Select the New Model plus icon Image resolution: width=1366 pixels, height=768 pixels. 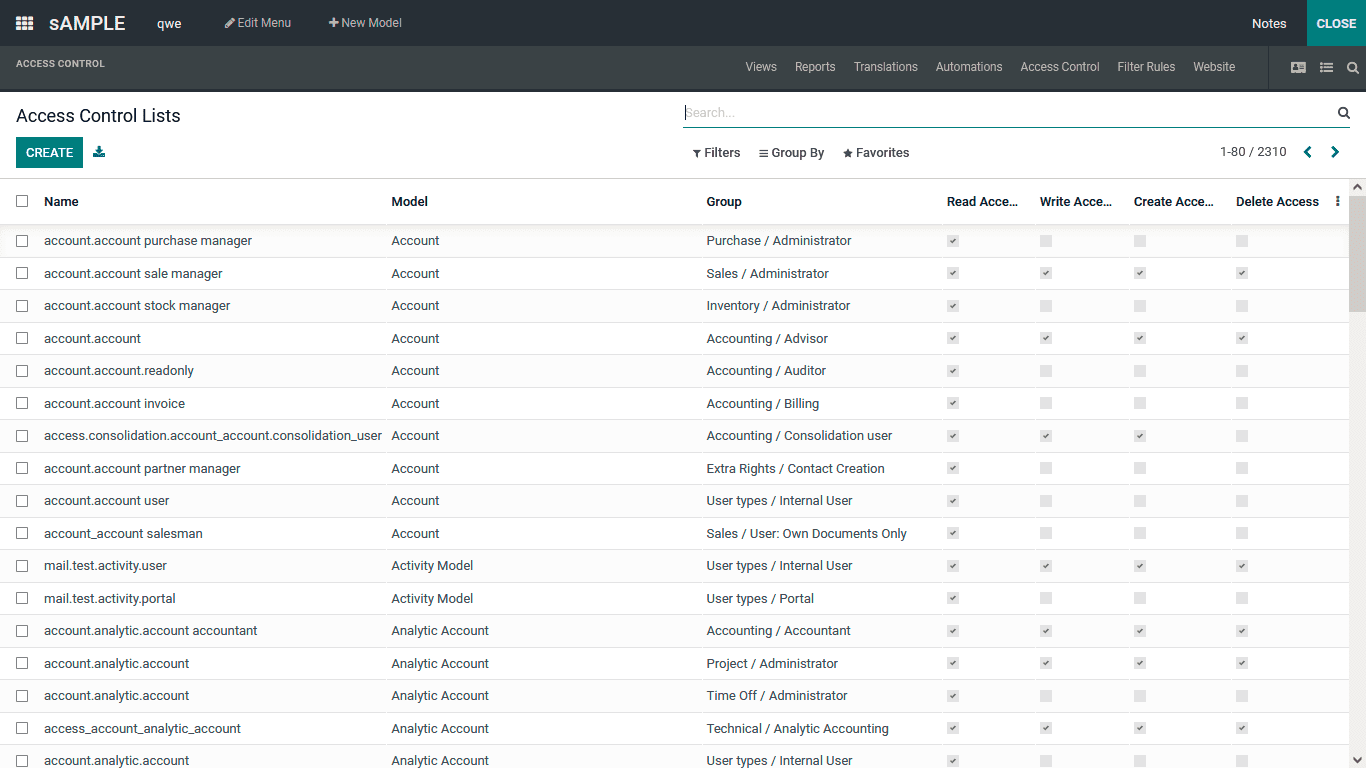point(365,22)
